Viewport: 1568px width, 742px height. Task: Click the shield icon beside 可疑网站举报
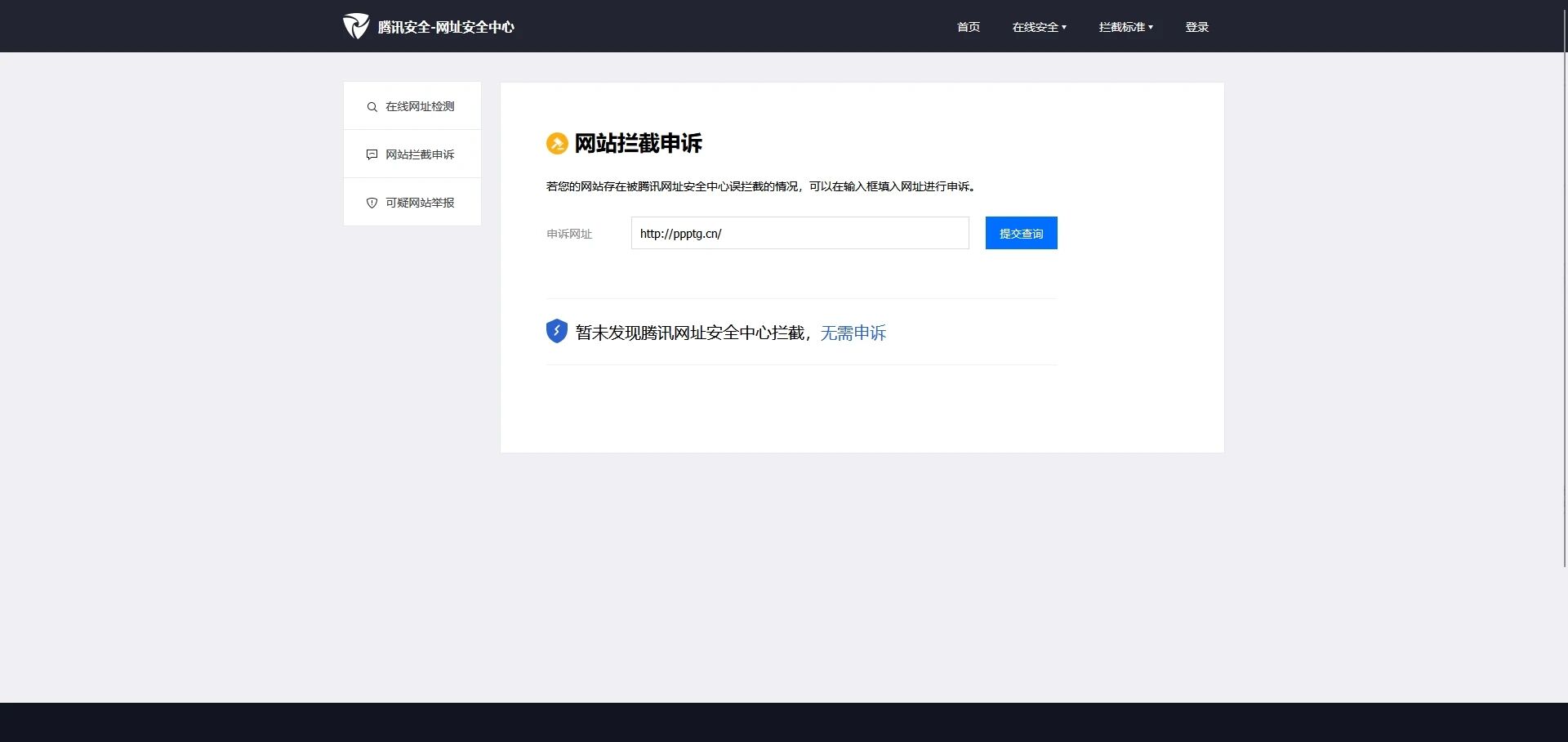tap(372, 203)
